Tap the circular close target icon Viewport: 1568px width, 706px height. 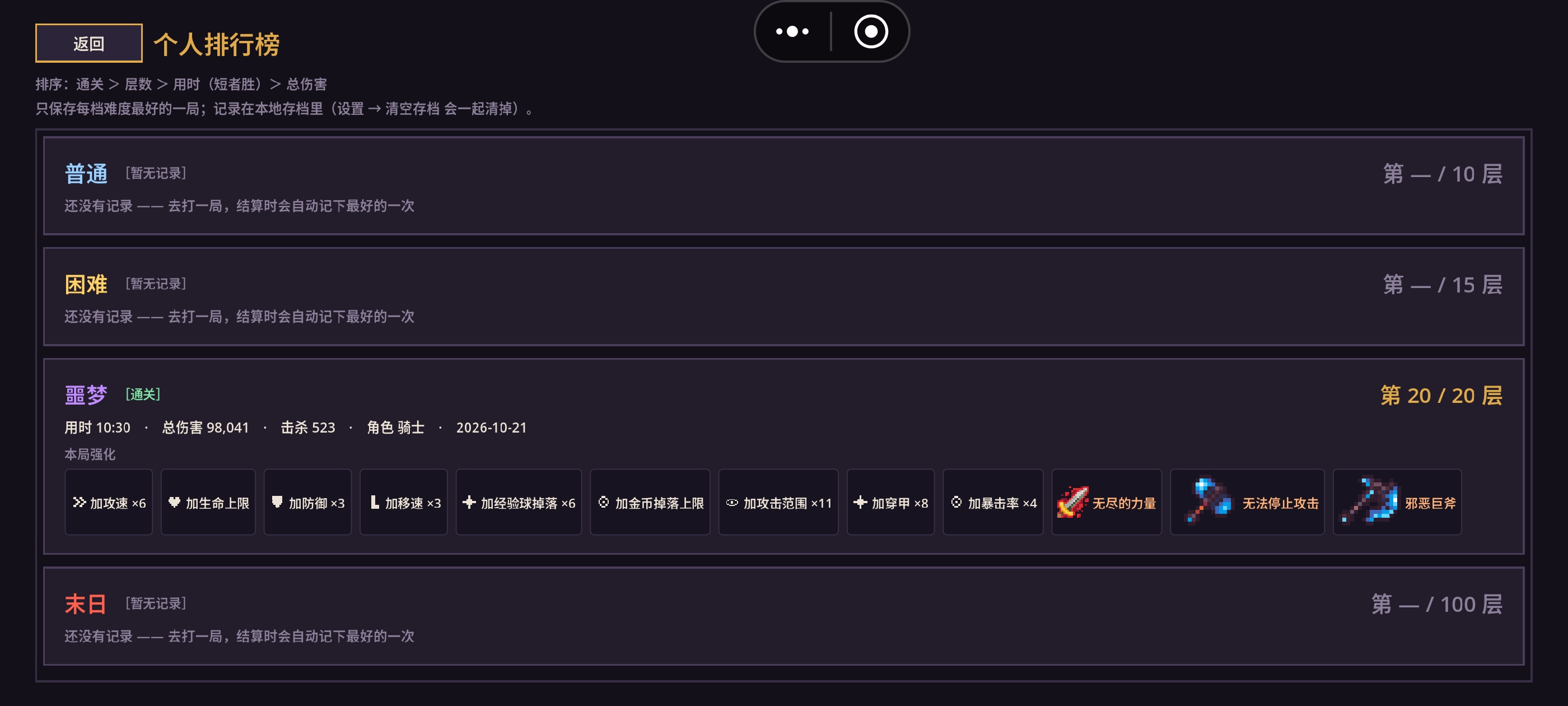click(x=870, y=31)
